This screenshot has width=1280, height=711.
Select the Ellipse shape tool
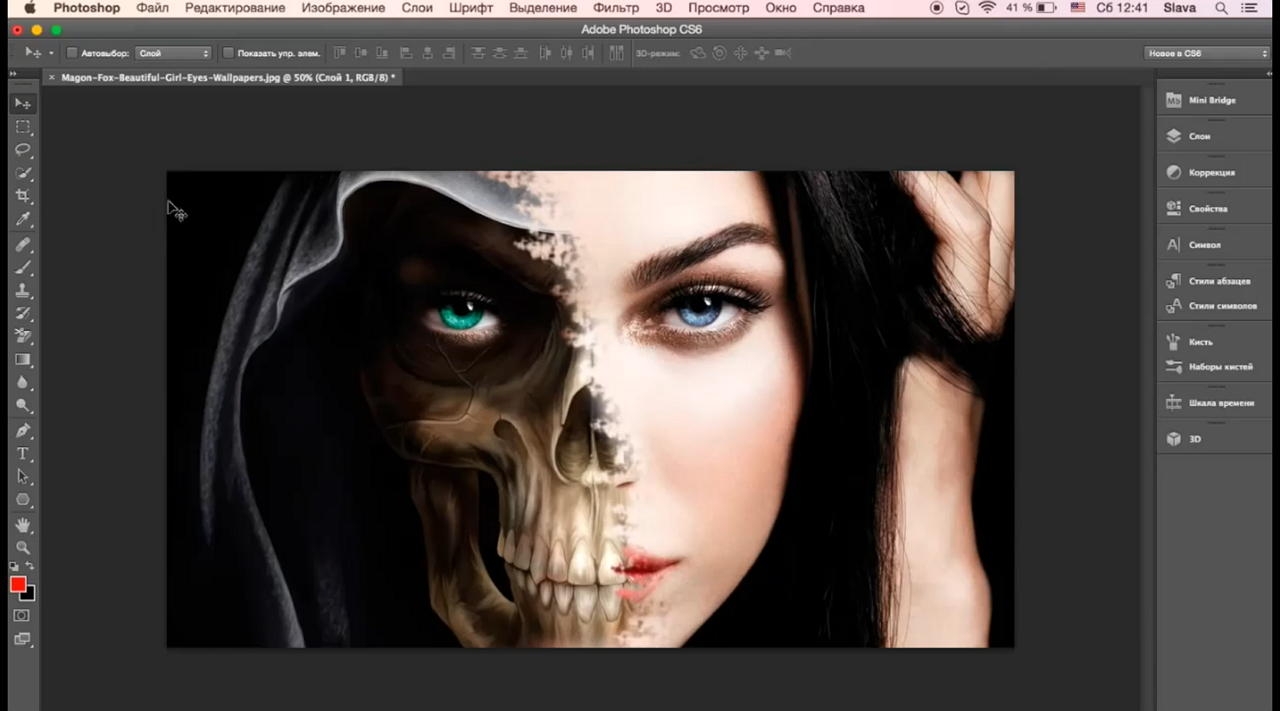tap(22, 500)
